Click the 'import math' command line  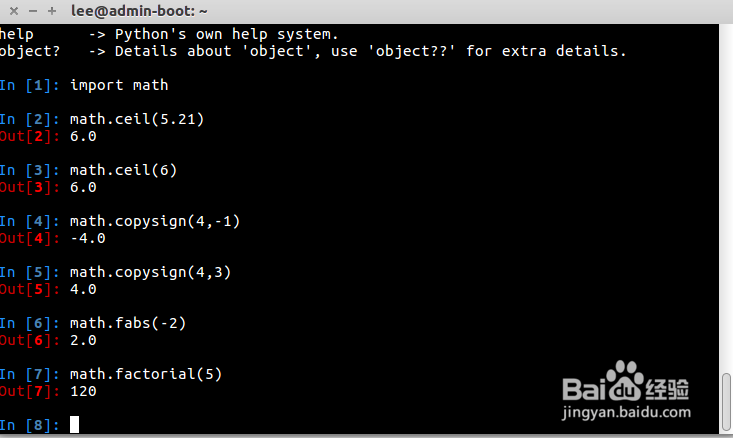pyautogui.click(x=119, y=85)
